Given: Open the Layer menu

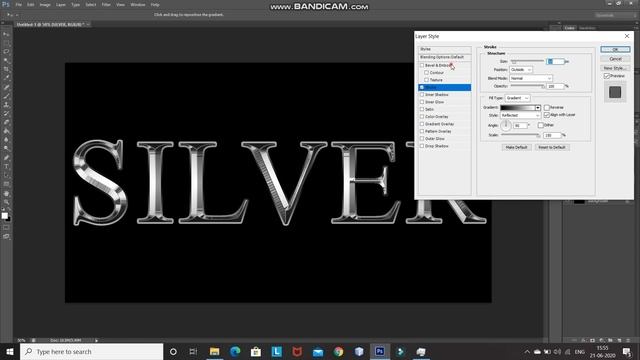Looking at the screenshot, I should (x=61, y=5).
